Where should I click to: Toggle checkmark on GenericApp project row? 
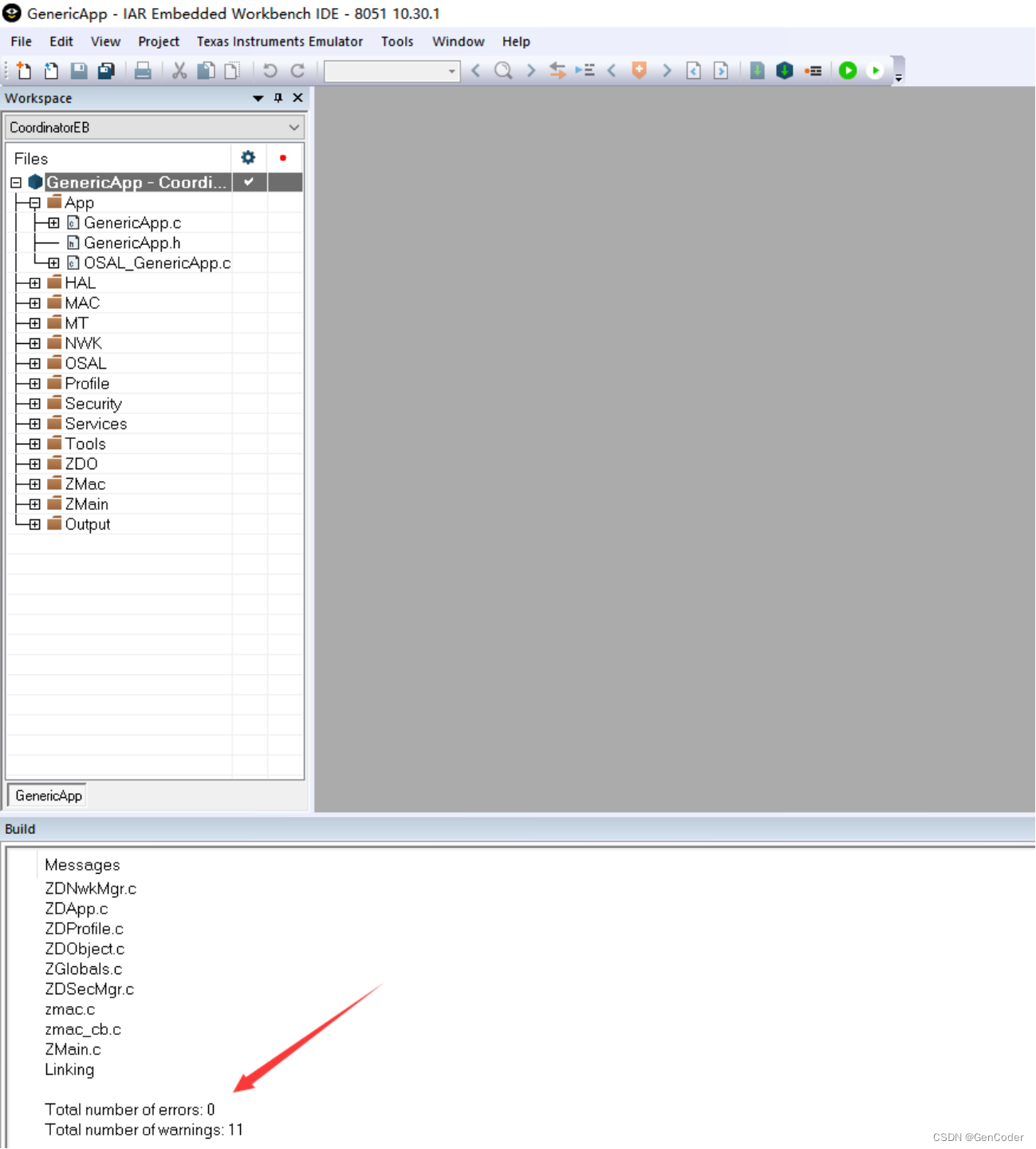coord(249,182)
